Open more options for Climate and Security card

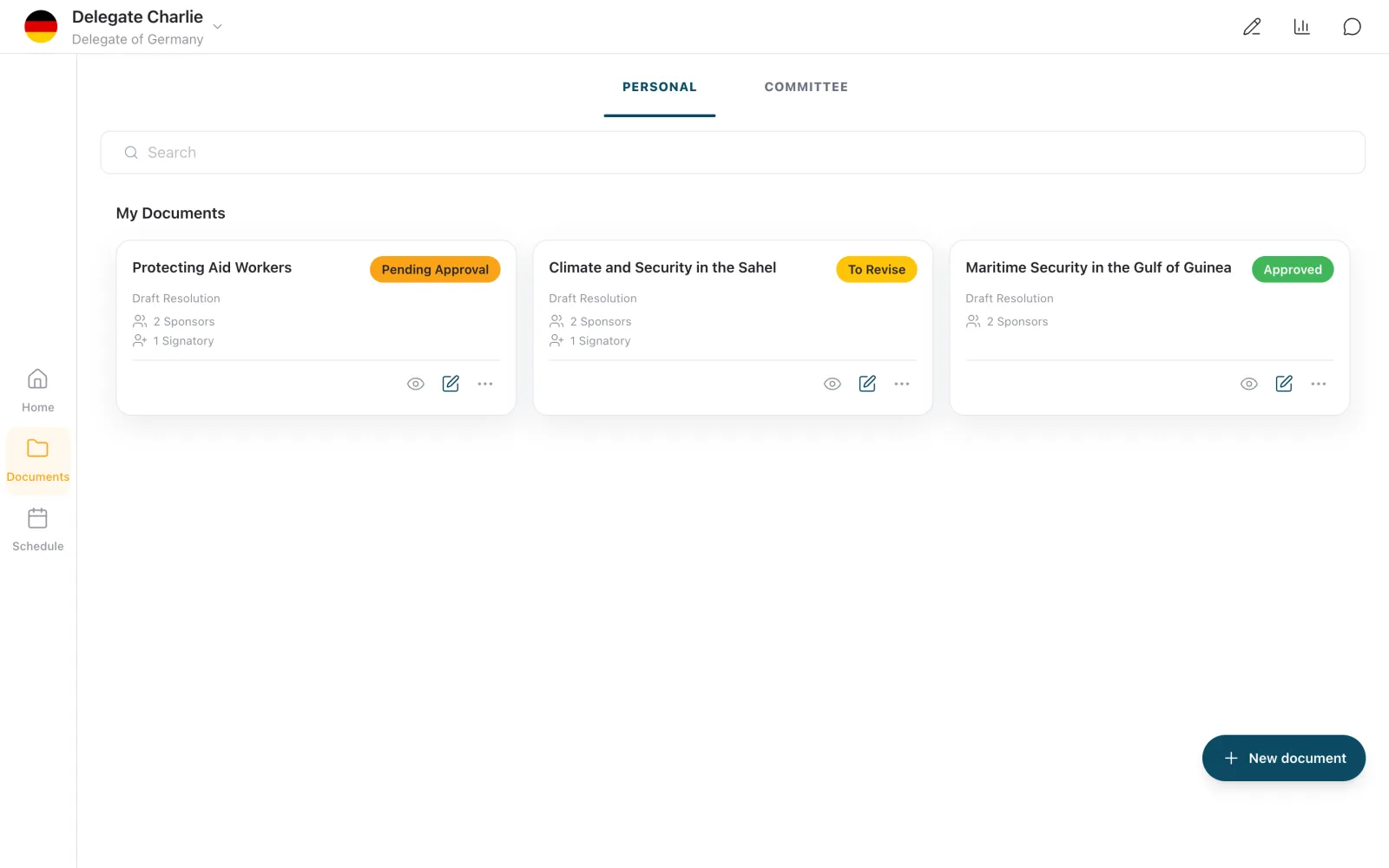point(902,384)
